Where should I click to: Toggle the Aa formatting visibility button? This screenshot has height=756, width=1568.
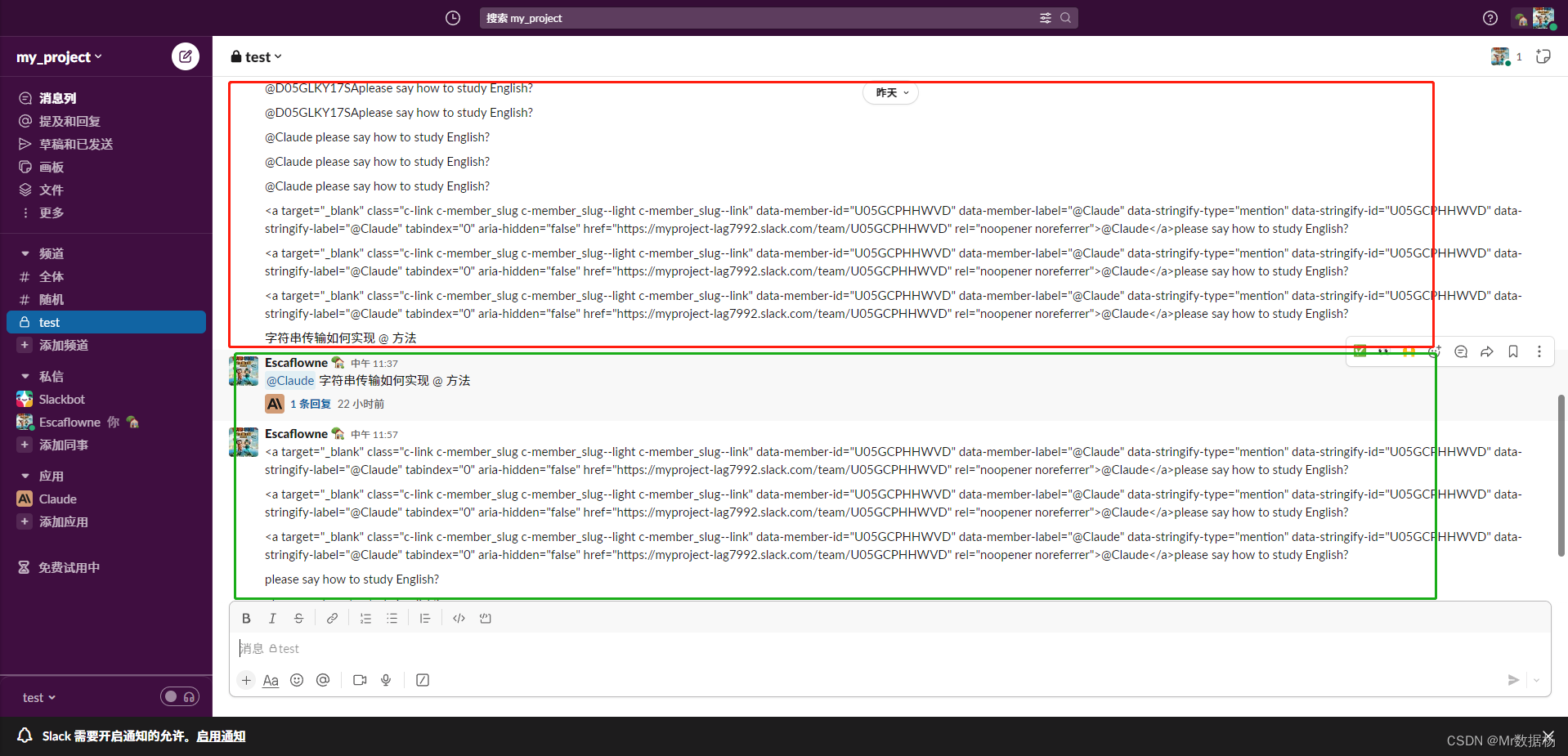pyautogui.click(x=271, y=680)
